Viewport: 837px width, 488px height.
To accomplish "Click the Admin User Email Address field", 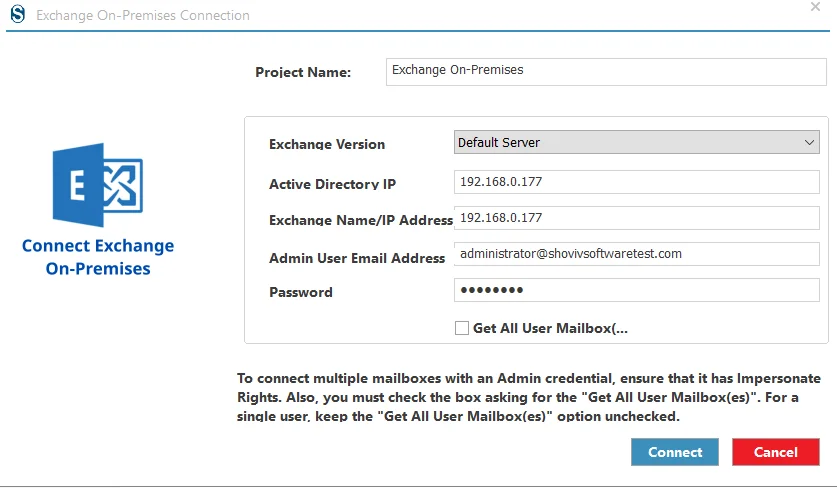I will coord(636,254).
